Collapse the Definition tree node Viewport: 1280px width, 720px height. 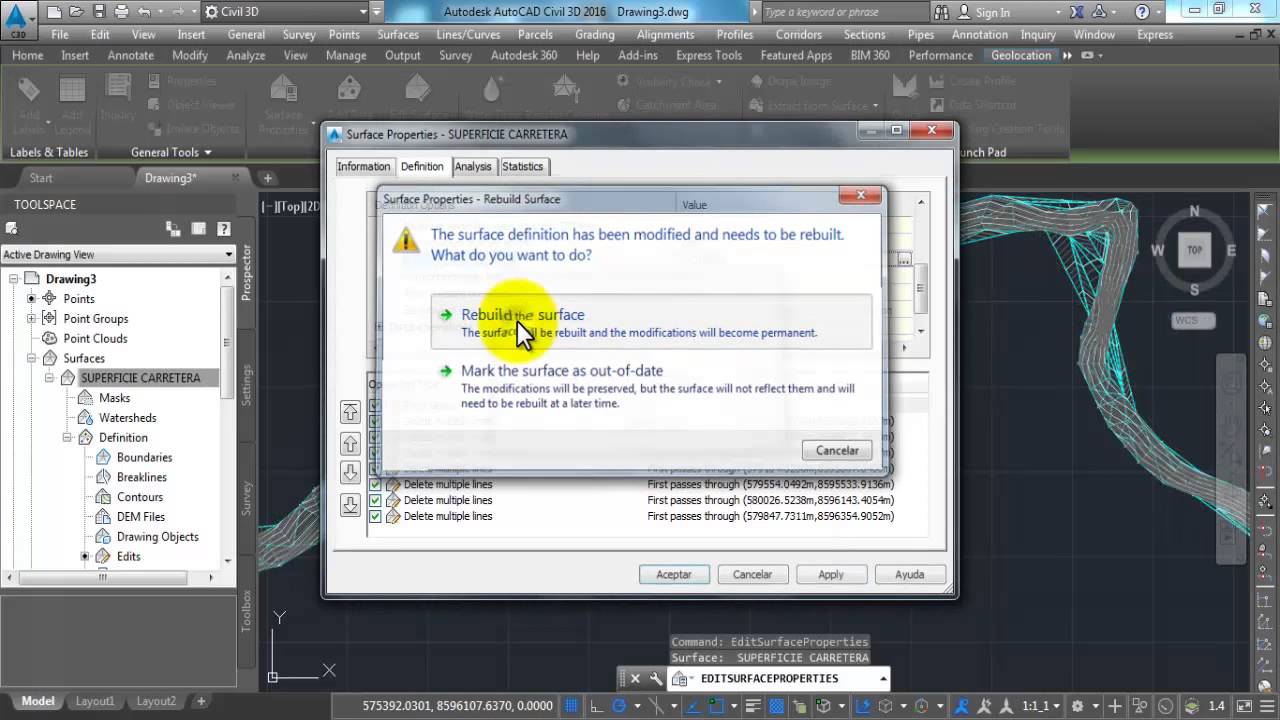point(67,437)
